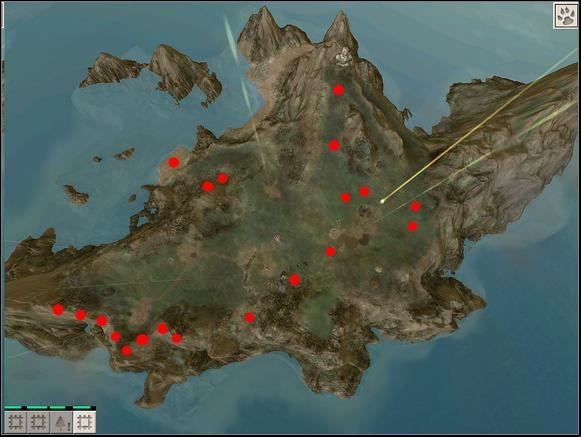Open the paw print animal tracking button
Image resolution: width=581 pixels, height=437 pixels.
[565, 16]
